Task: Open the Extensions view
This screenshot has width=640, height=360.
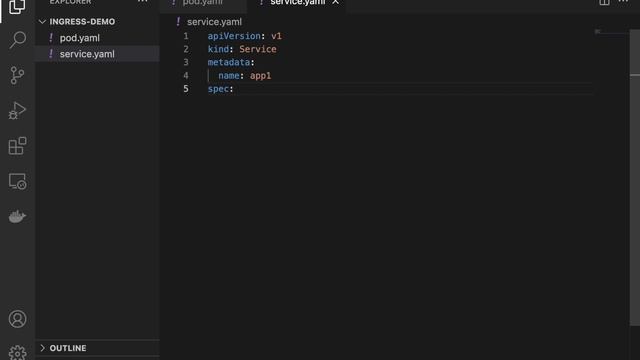Action: pos(17,146)
